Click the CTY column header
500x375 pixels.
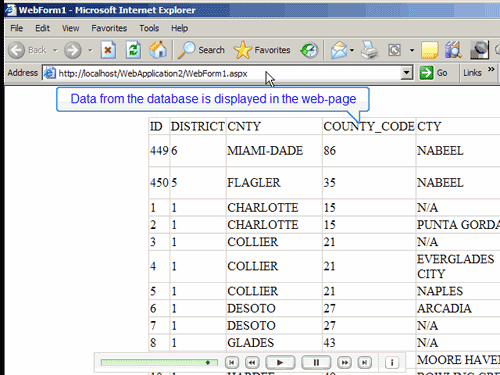click(x=458, y=126)
